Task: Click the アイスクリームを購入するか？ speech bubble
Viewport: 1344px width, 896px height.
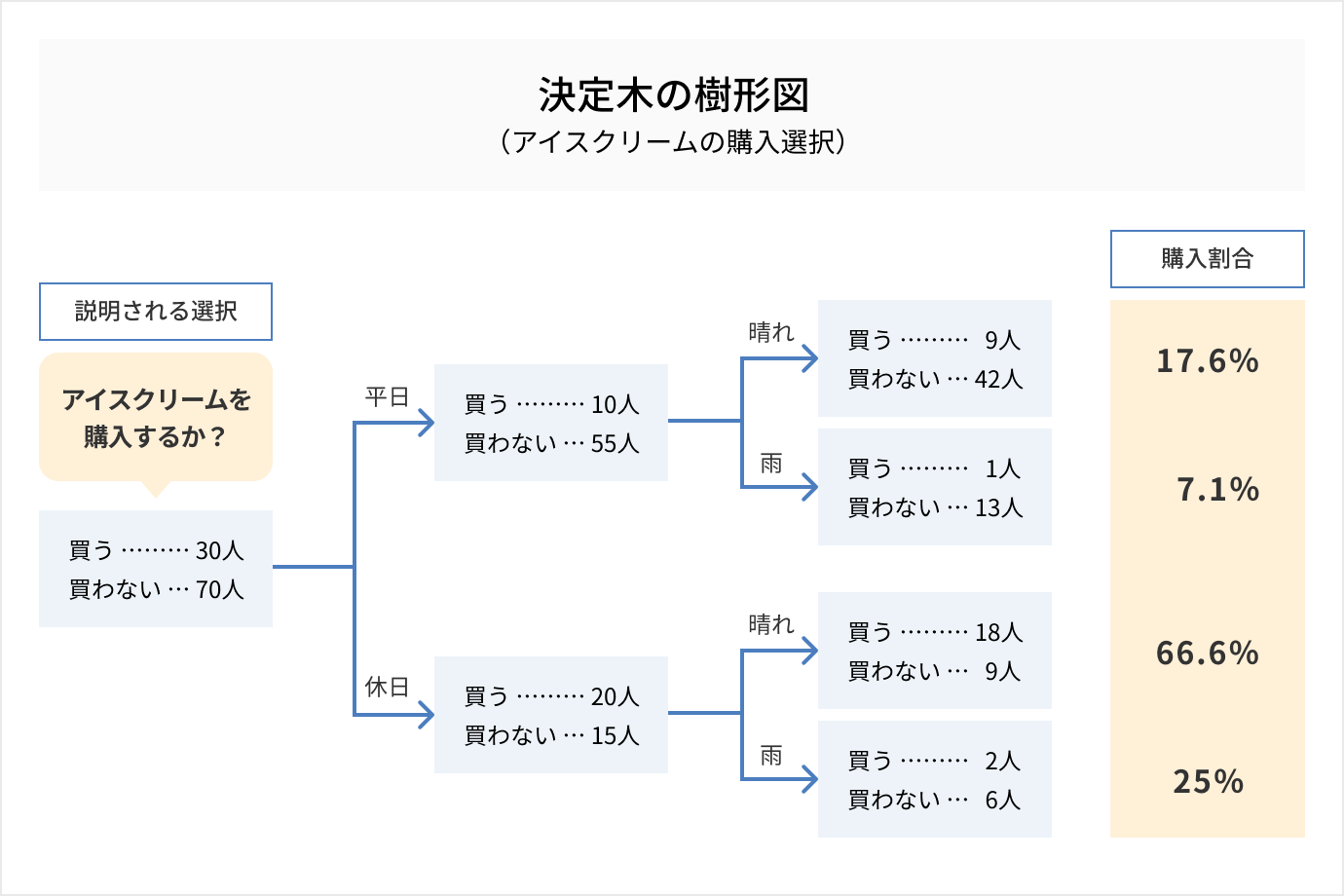Action: click(156, 418)
